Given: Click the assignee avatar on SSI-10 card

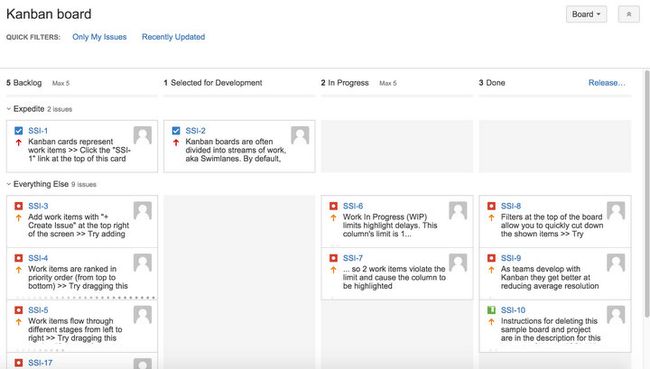Looking at the screenshot, I should click(x=616, y=315).
